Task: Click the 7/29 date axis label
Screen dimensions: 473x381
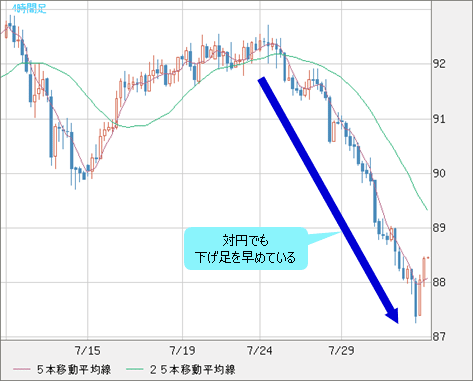Action: [x=341, y=351]
